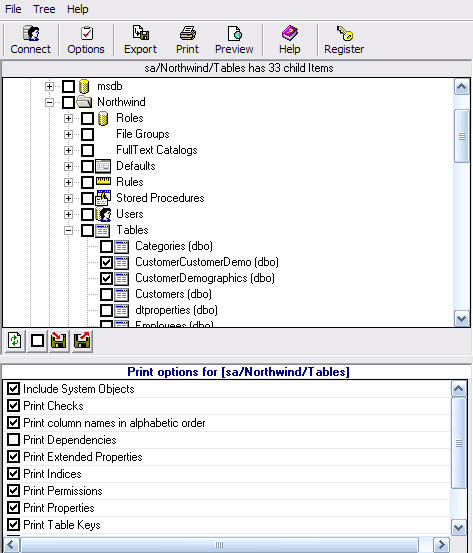Click the horizontal scrollbar thumb at the bottom
Screen dimensions: 473x553
[219, 545]
